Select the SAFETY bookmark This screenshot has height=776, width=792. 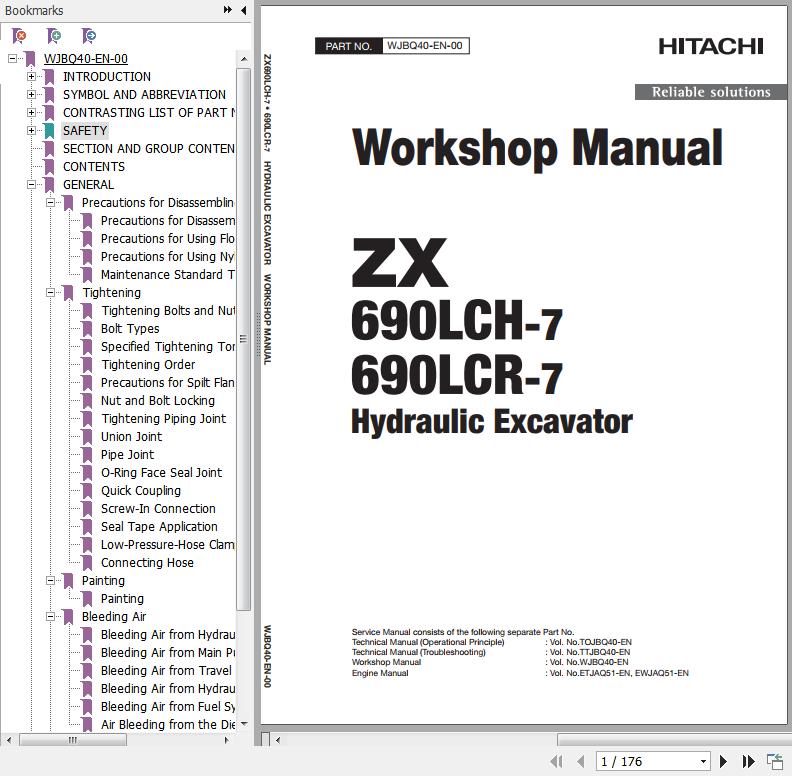click(x=85, y=131)
